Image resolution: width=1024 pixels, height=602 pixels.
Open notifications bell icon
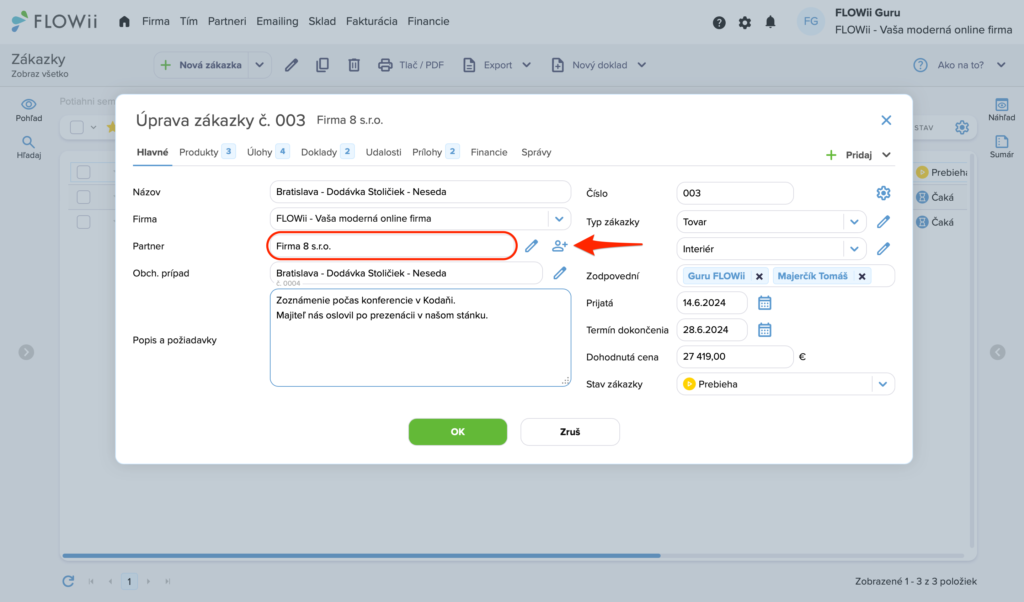771,22
